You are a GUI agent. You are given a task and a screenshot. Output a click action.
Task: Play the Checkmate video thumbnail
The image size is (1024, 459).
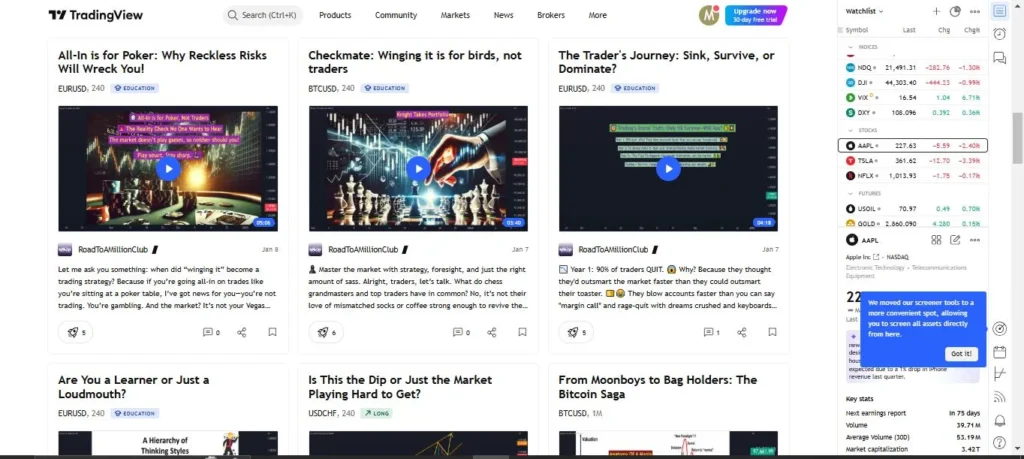coord(419,168)
